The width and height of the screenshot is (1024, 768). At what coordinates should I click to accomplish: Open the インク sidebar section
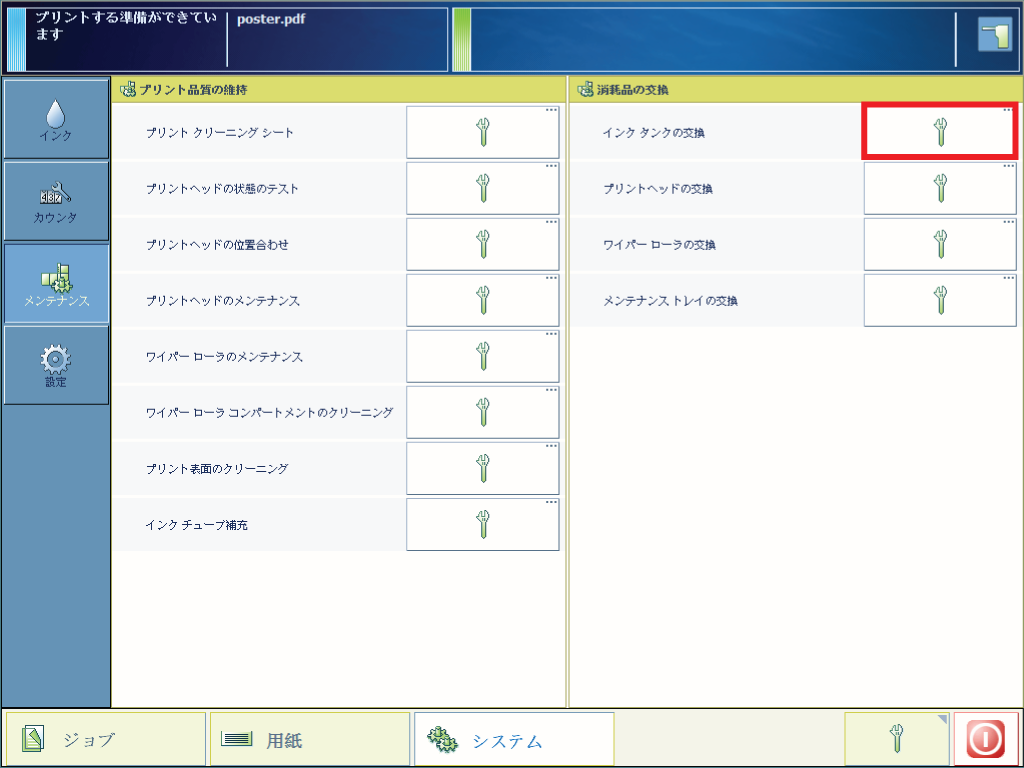tap(56, 119)
